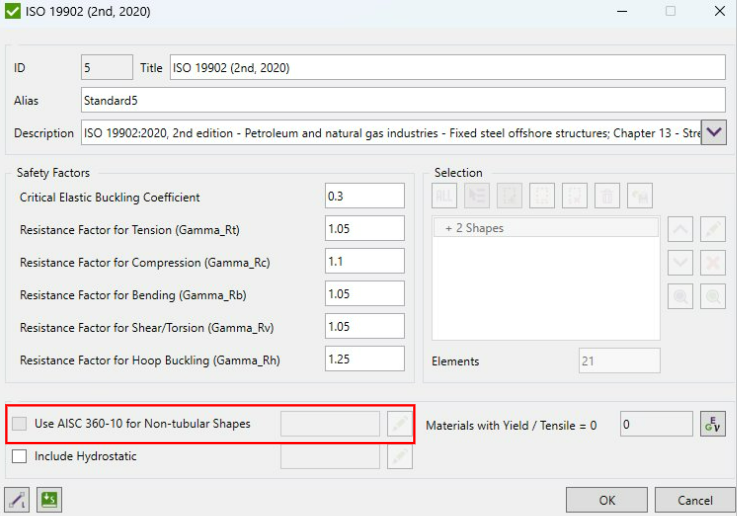Click the disabled field beside Include Hydrostatic
The width and height of the screenshot is (737, 516).
tap(330, 457)
